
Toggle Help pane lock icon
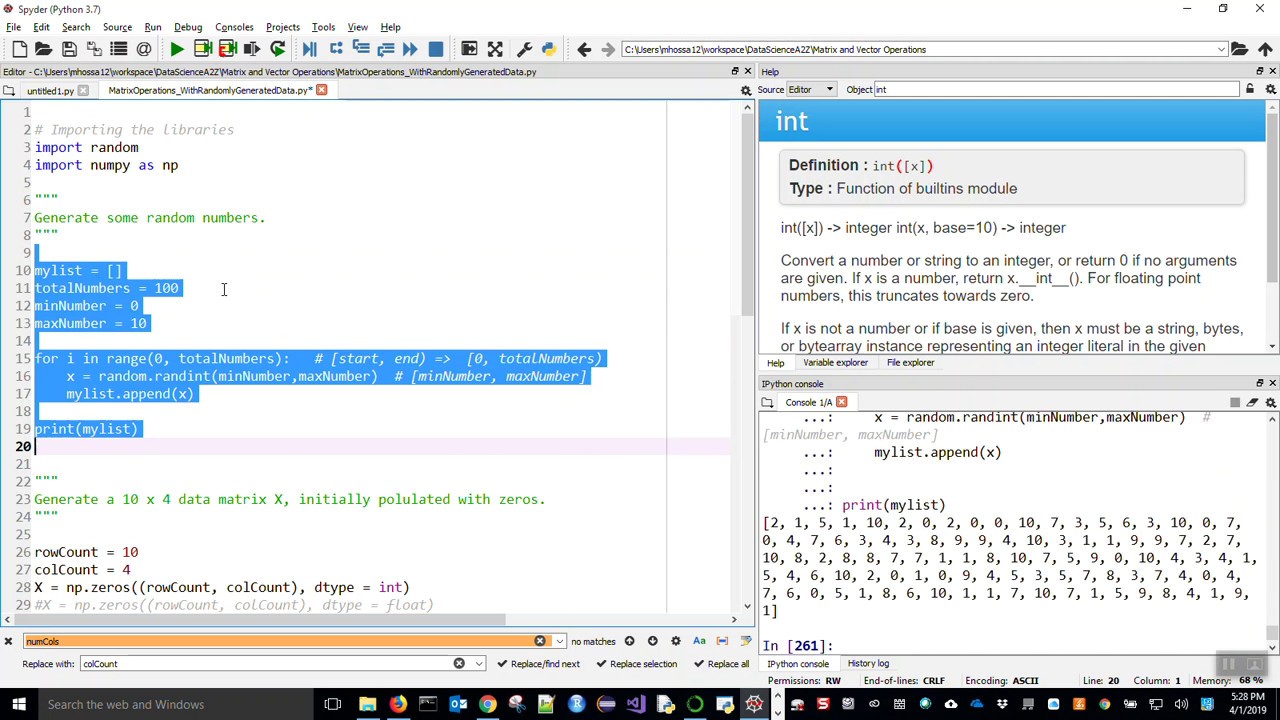[x=1249, y=89]
